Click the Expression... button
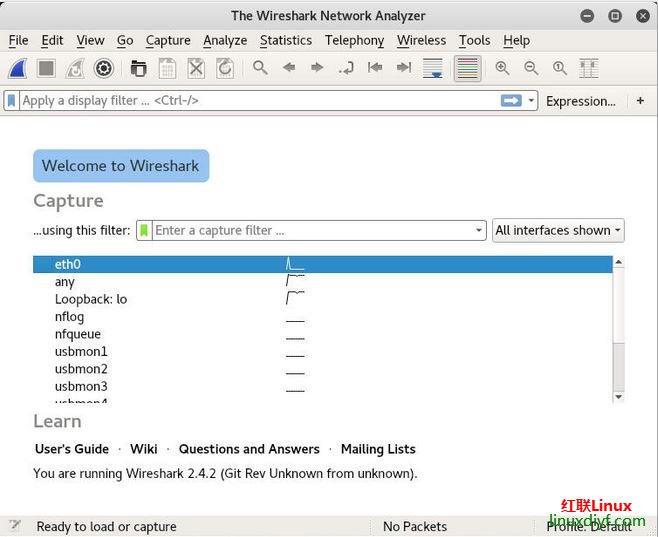 click(580, 101)
